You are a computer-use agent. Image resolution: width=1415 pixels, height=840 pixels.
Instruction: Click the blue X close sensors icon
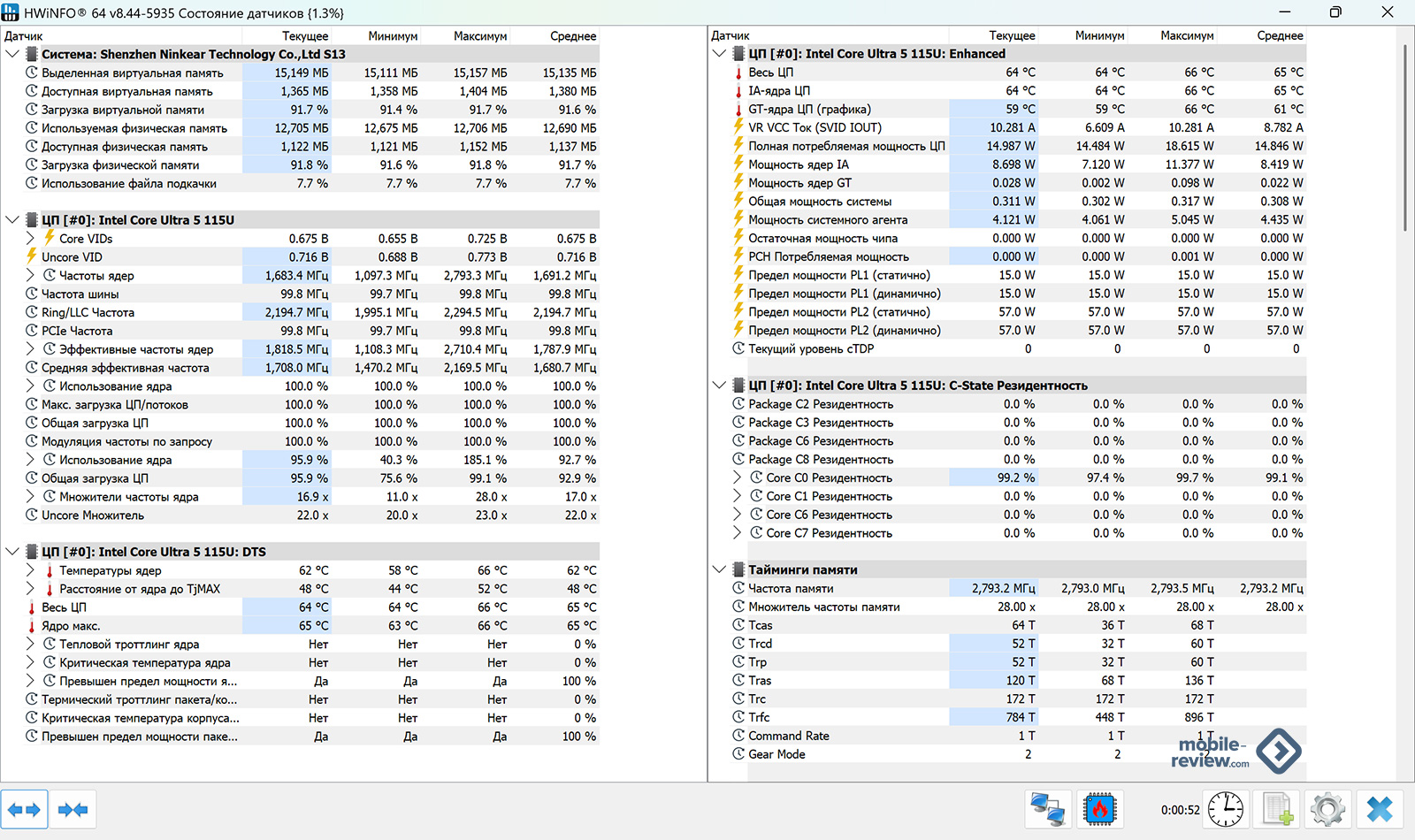pos(1380,809)
